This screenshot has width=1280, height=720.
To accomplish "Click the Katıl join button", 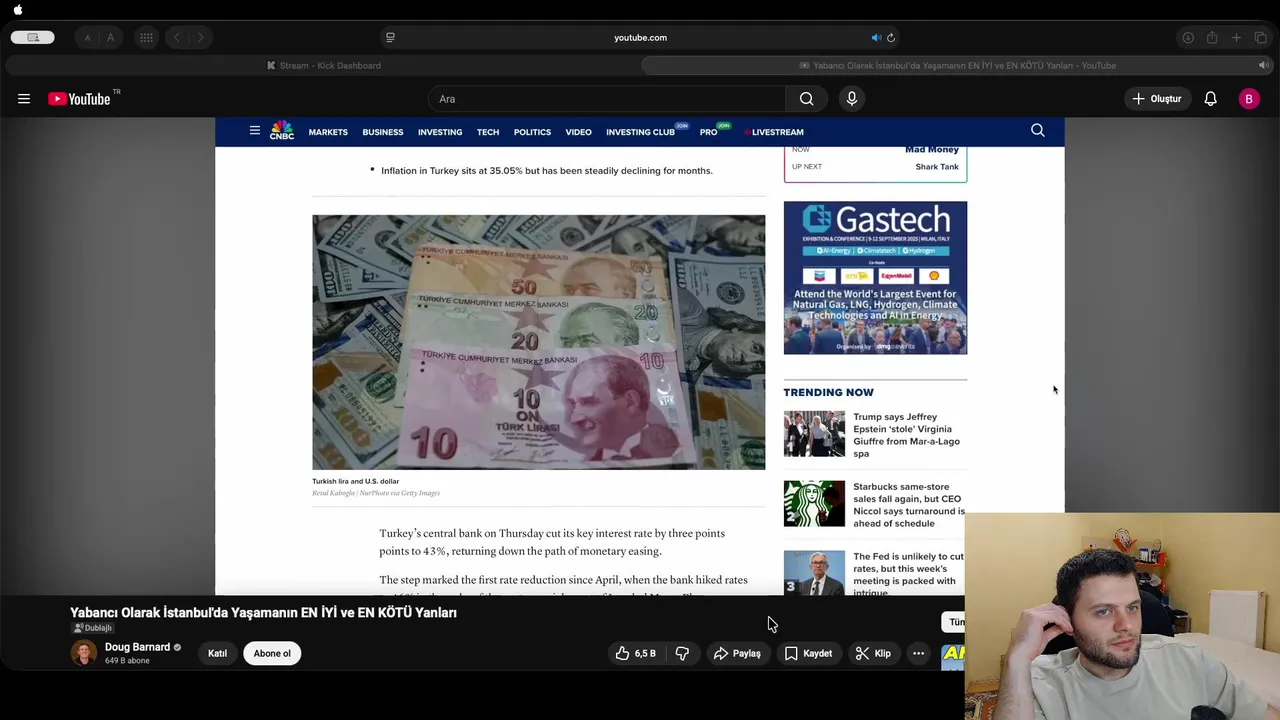I will [x=217, y=654].
